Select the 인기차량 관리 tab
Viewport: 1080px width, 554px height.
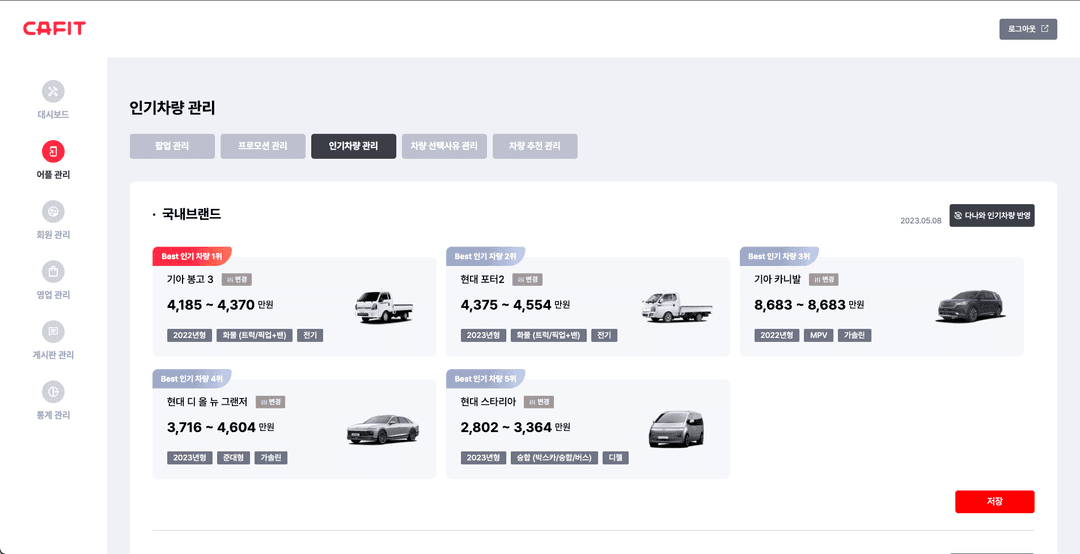[353, 146]
